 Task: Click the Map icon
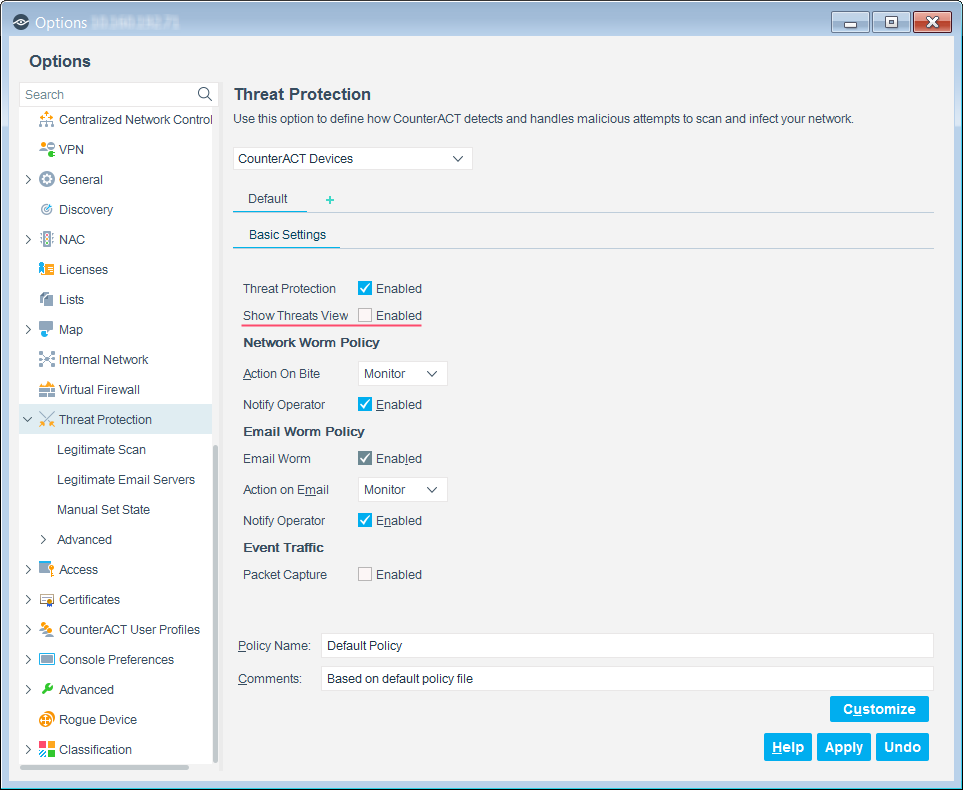pos(47,329)
